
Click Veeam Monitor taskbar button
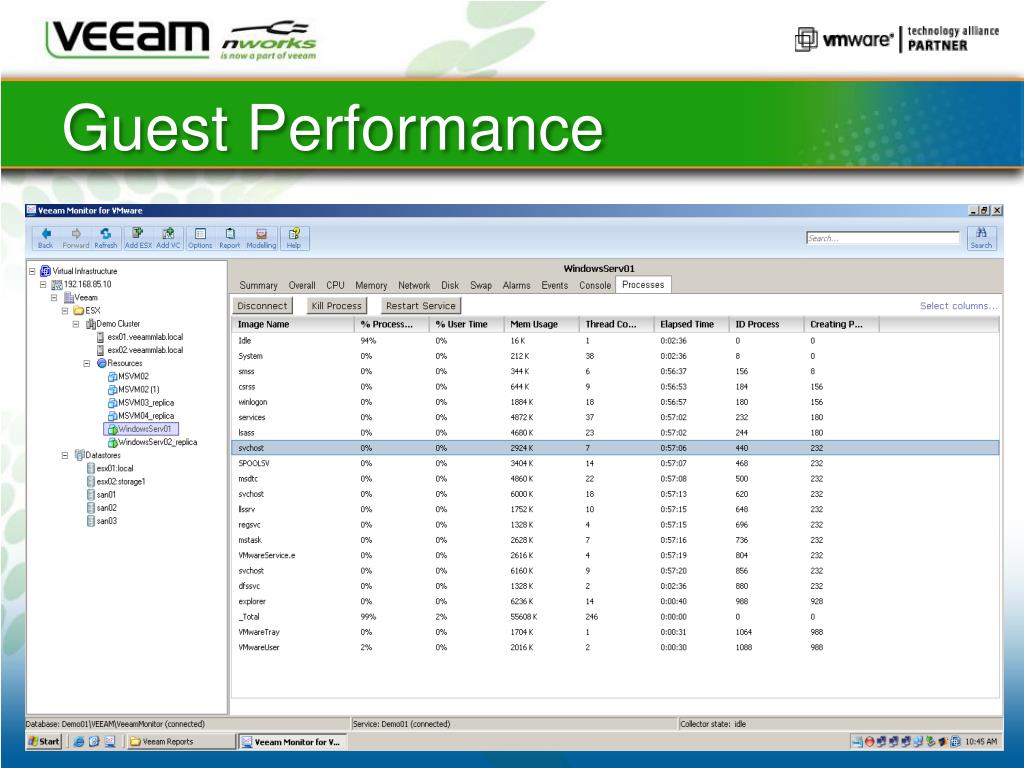tap(292, 742)
